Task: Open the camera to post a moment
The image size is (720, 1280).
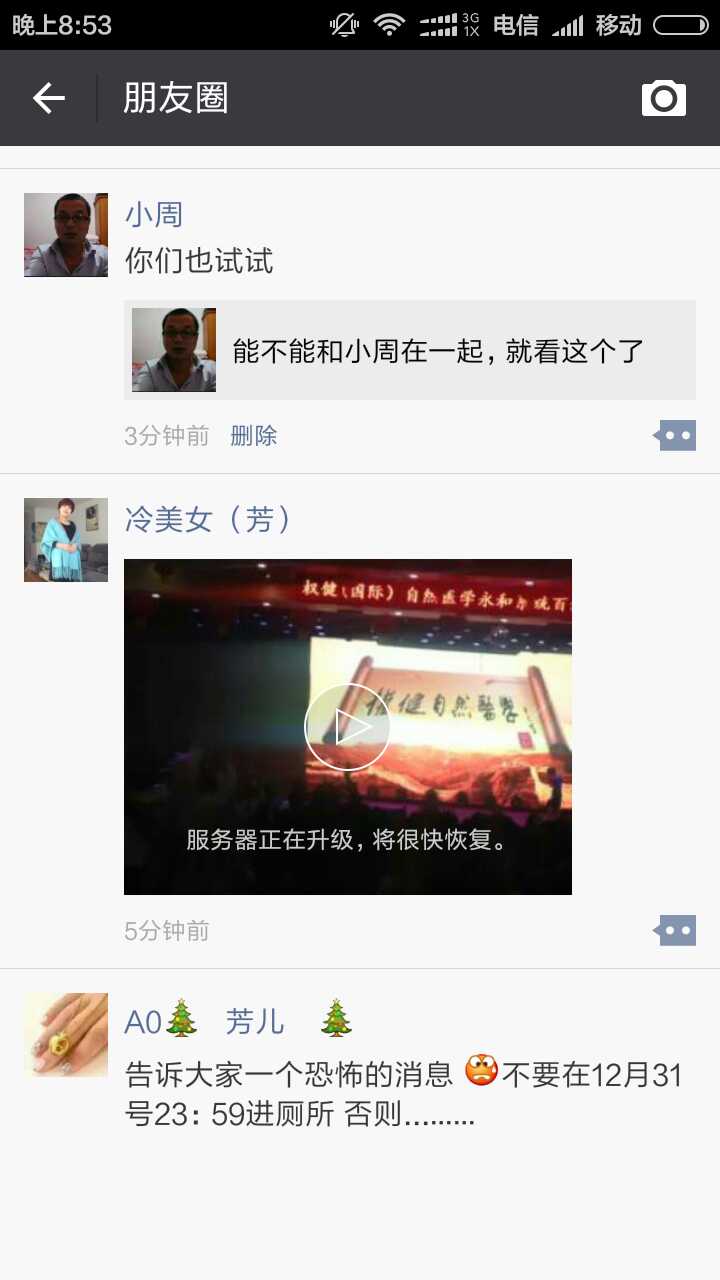Action: coord(664,98)
